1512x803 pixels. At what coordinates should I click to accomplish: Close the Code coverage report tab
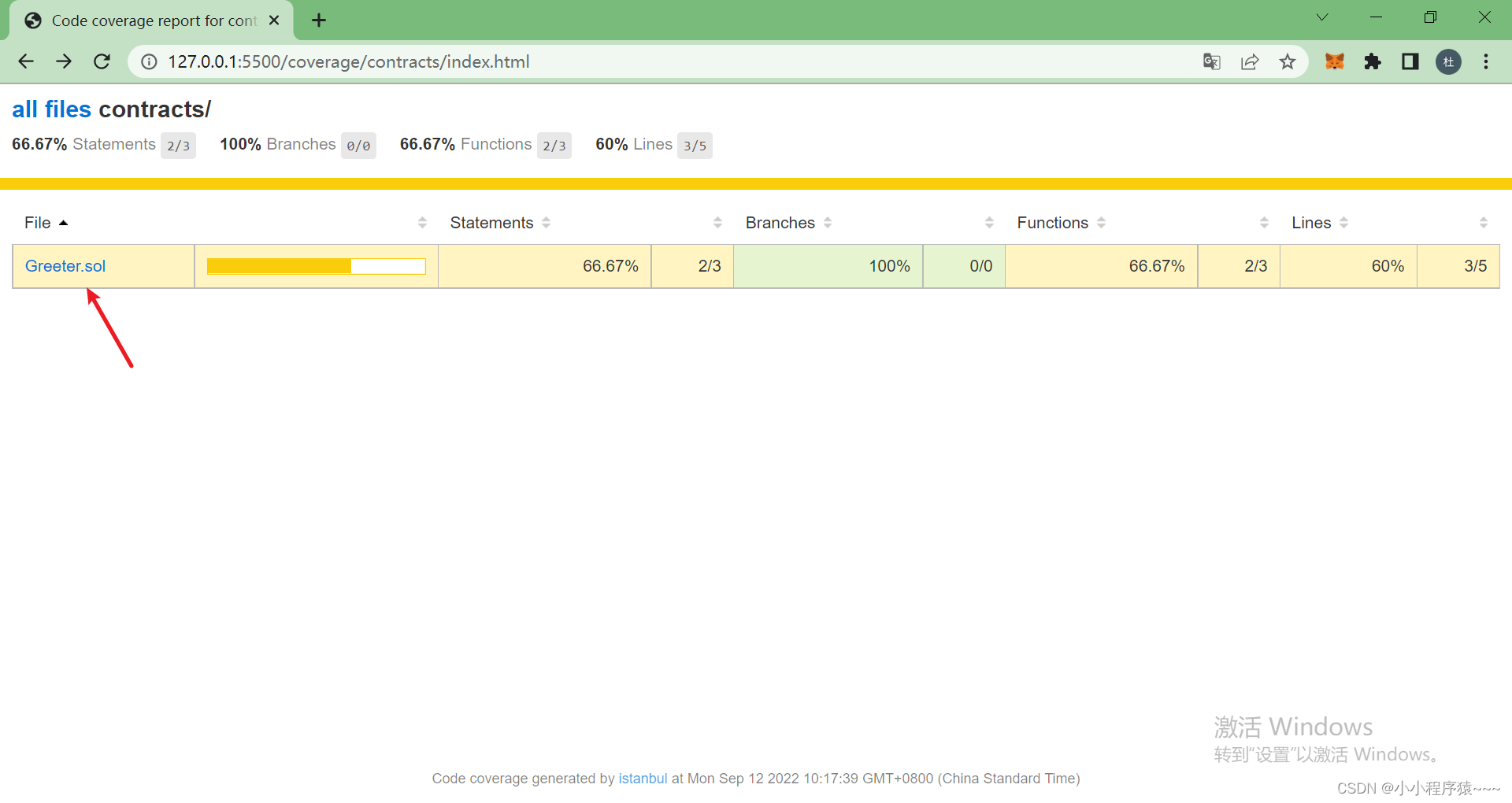[x=274, y=20]
